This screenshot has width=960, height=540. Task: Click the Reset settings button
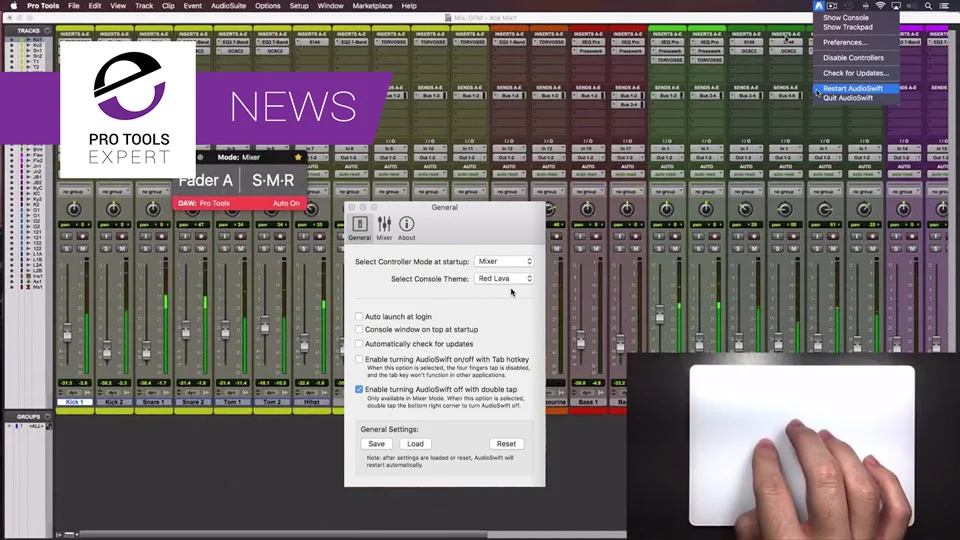click(x=506, y=444)
